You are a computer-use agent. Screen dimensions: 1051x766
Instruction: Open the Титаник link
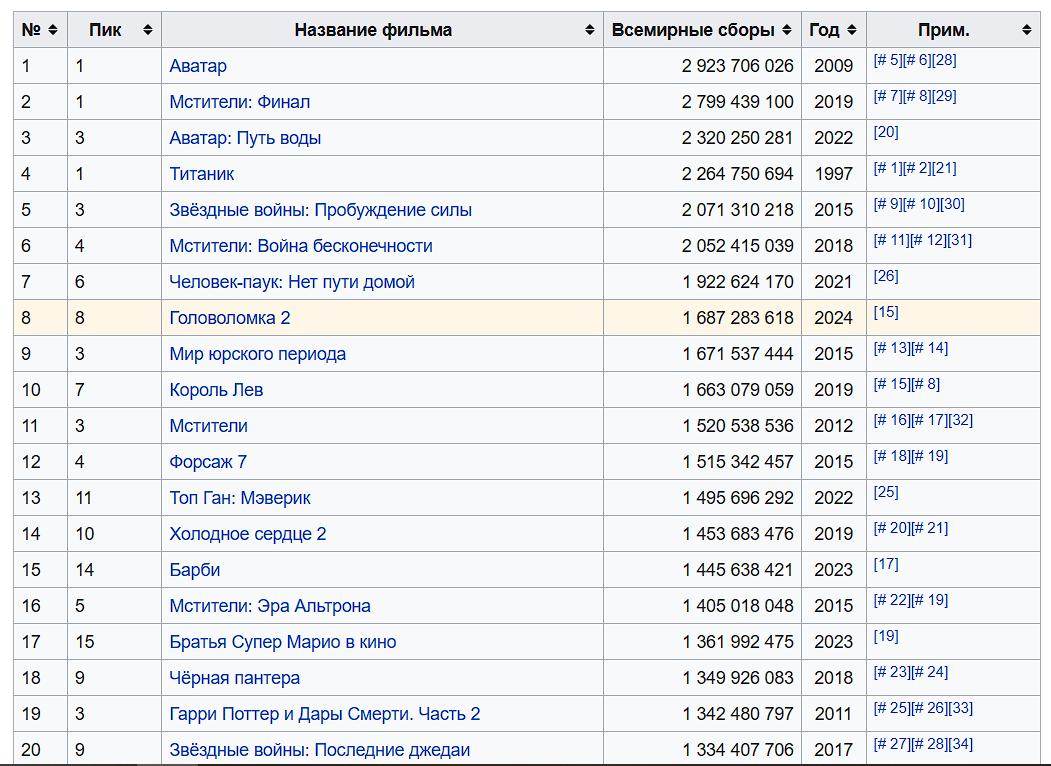[x=201, y=174]
